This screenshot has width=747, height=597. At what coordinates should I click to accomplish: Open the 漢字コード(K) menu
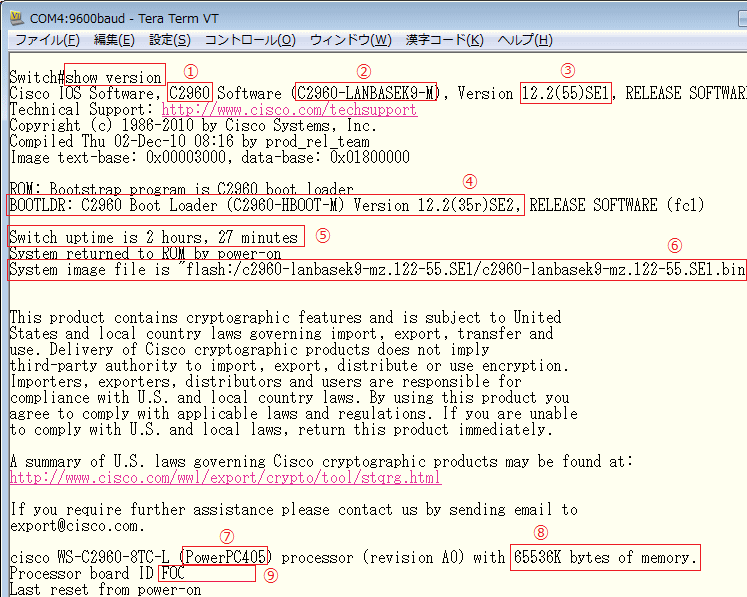tap(444, 40)
